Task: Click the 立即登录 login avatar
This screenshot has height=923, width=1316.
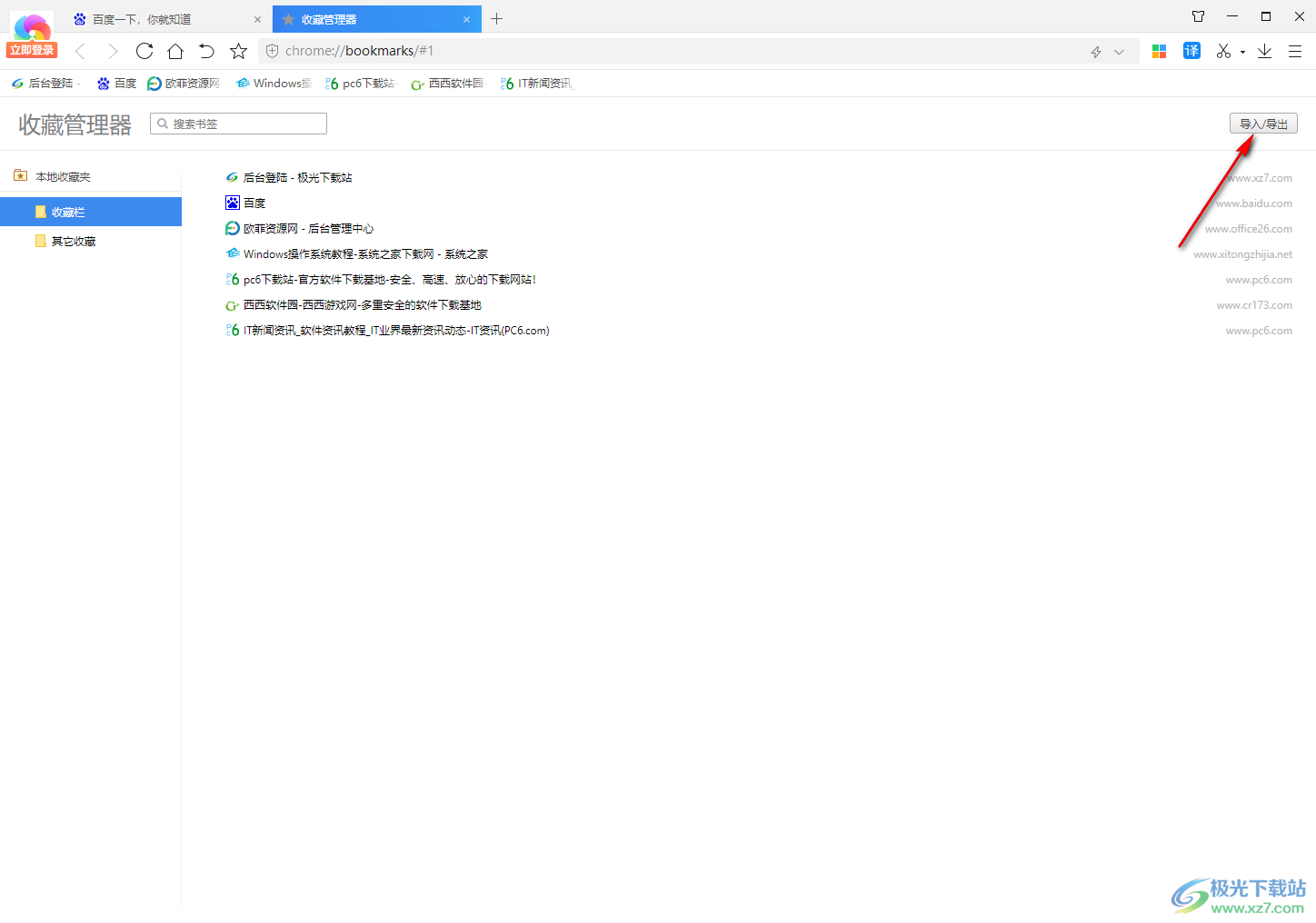Action: 32,36
